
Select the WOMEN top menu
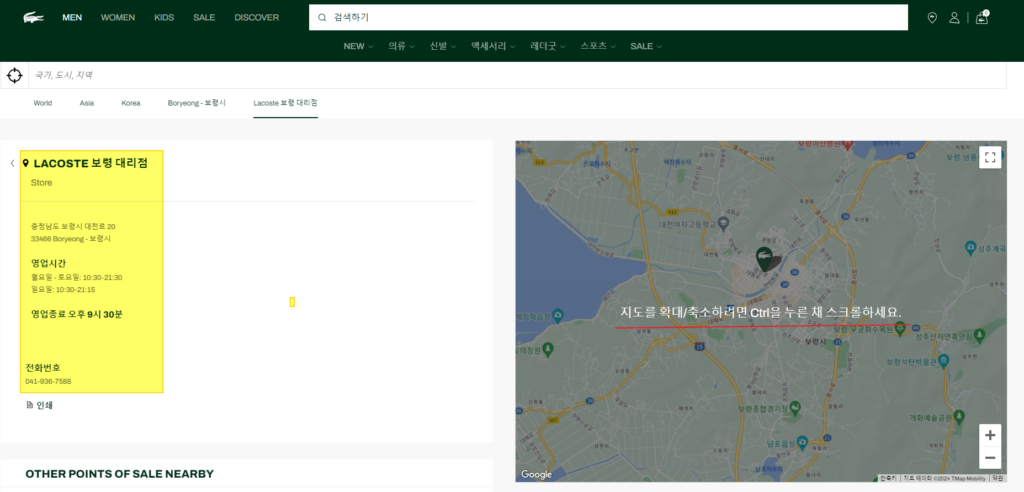tap(118, 18)
